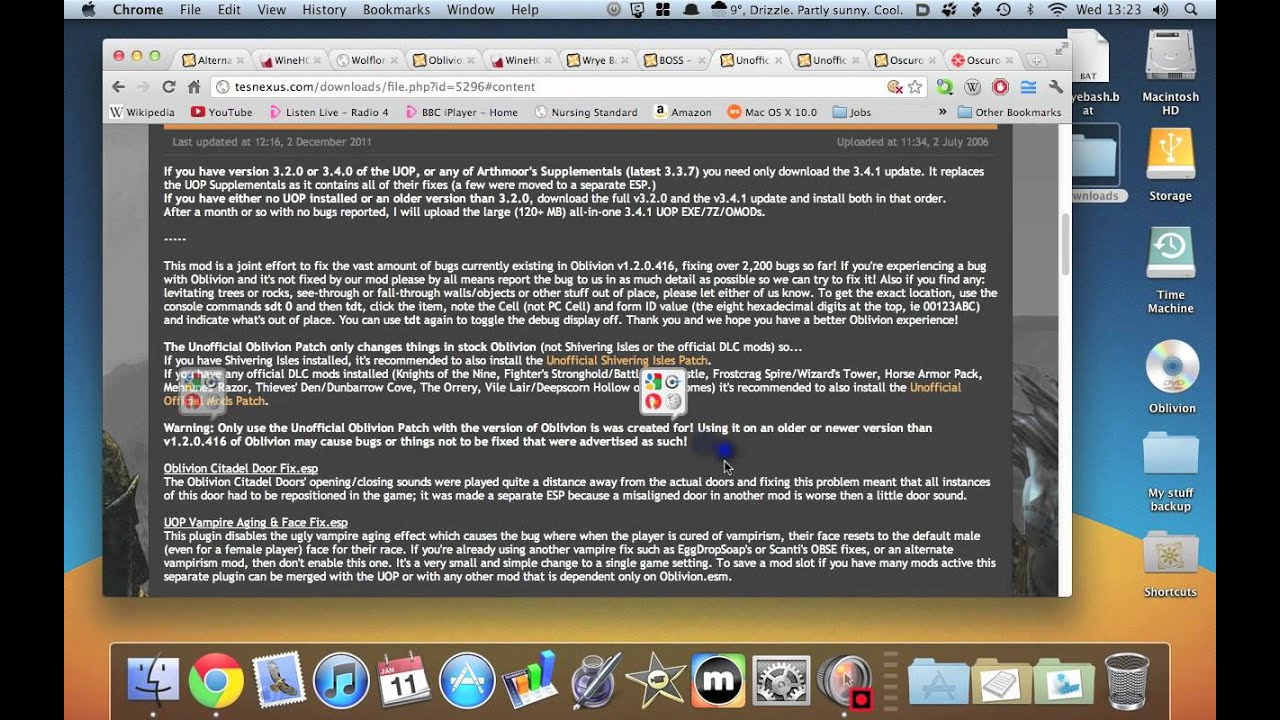1280x720 pixels.
Task: Click the blue stacked-bars extension icon in toolbar
Action: click(x=1028, y=87)
